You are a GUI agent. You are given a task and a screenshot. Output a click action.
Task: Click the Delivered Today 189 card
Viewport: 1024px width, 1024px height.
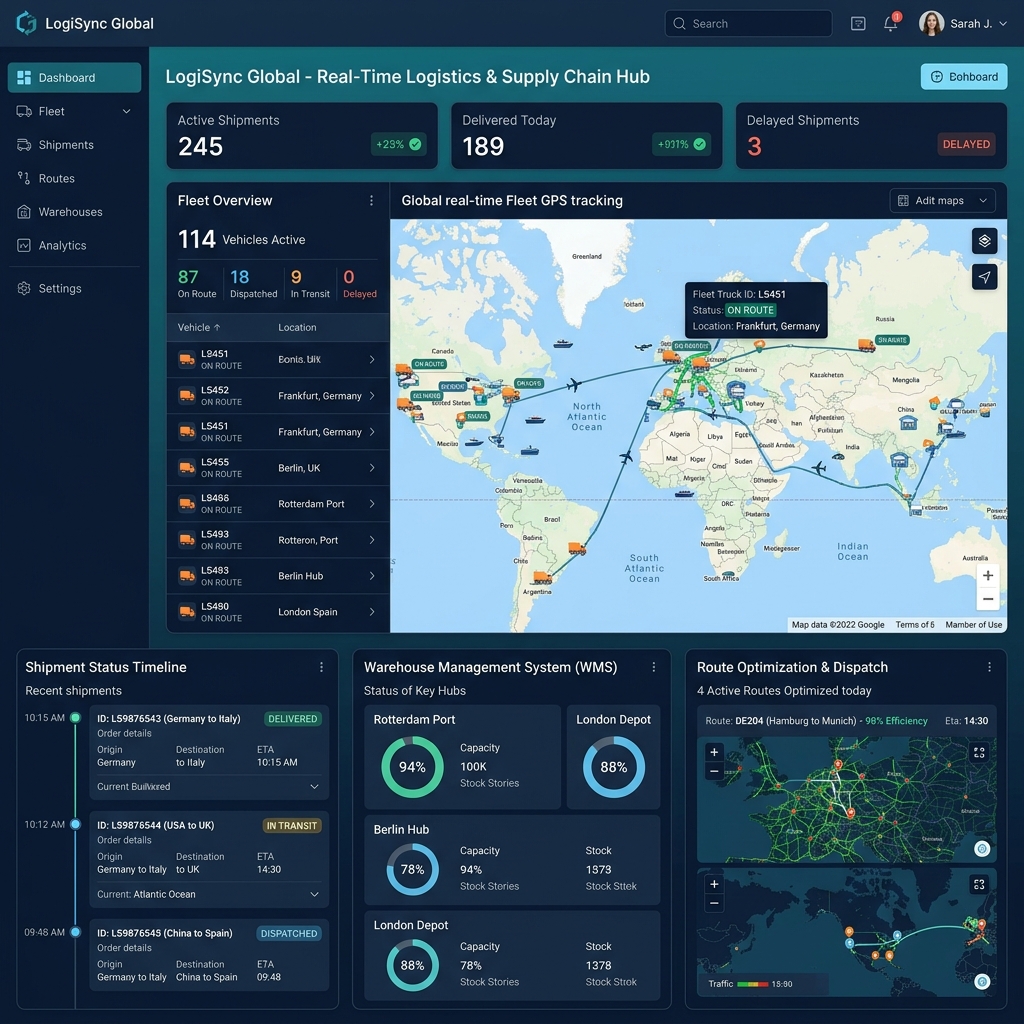586,136
